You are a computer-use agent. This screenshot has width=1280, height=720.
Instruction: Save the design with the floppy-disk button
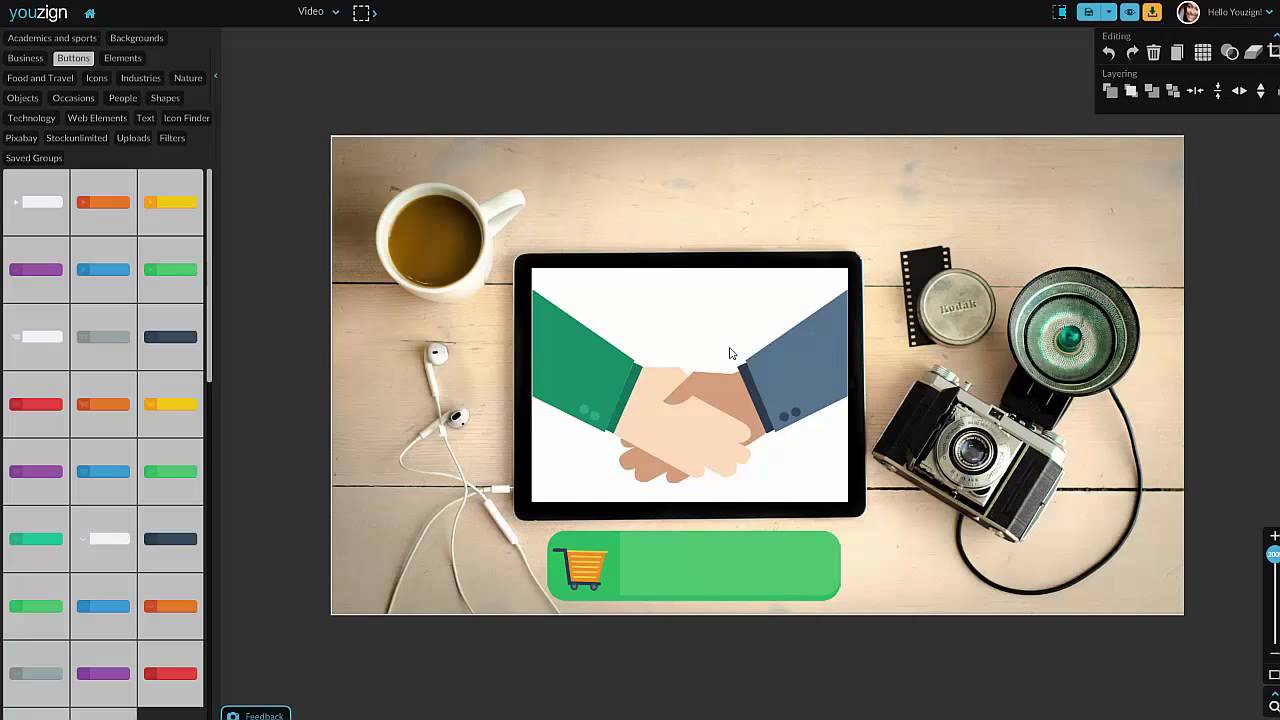coord(1089,12)
